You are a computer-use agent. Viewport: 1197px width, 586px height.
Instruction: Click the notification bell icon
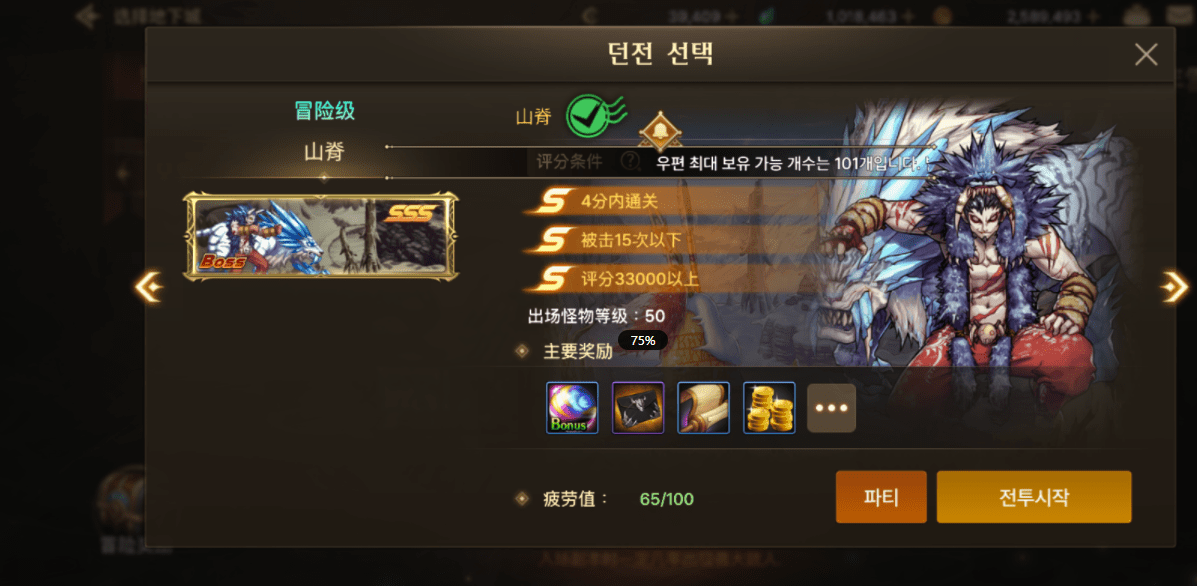click(659, 130)
